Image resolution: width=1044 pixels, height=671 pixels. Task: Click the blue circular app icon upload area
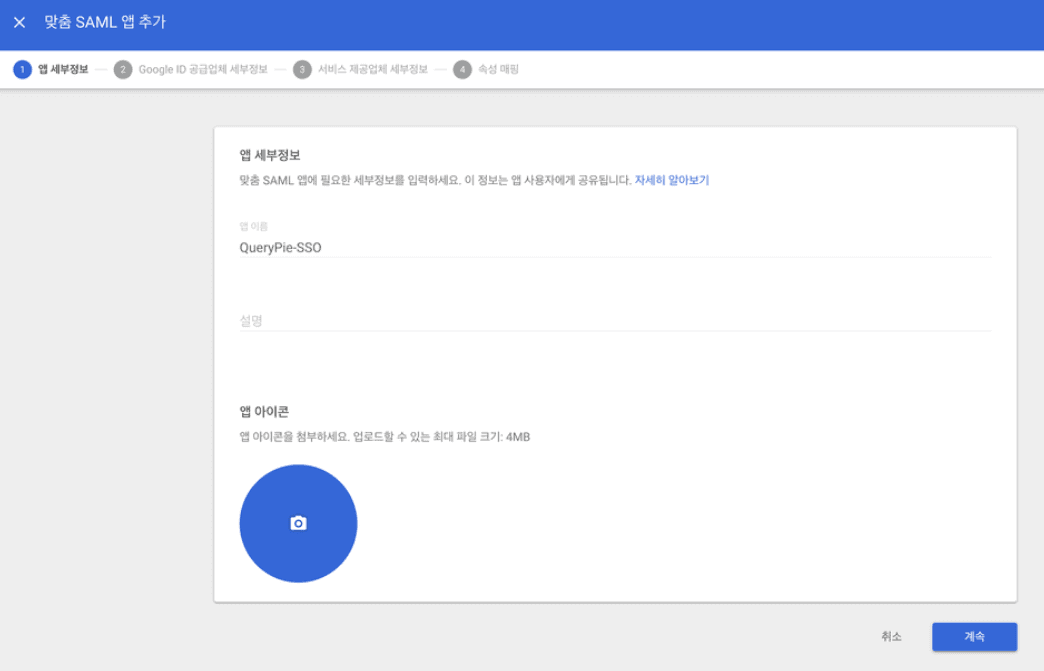click(x=297, y=521)
